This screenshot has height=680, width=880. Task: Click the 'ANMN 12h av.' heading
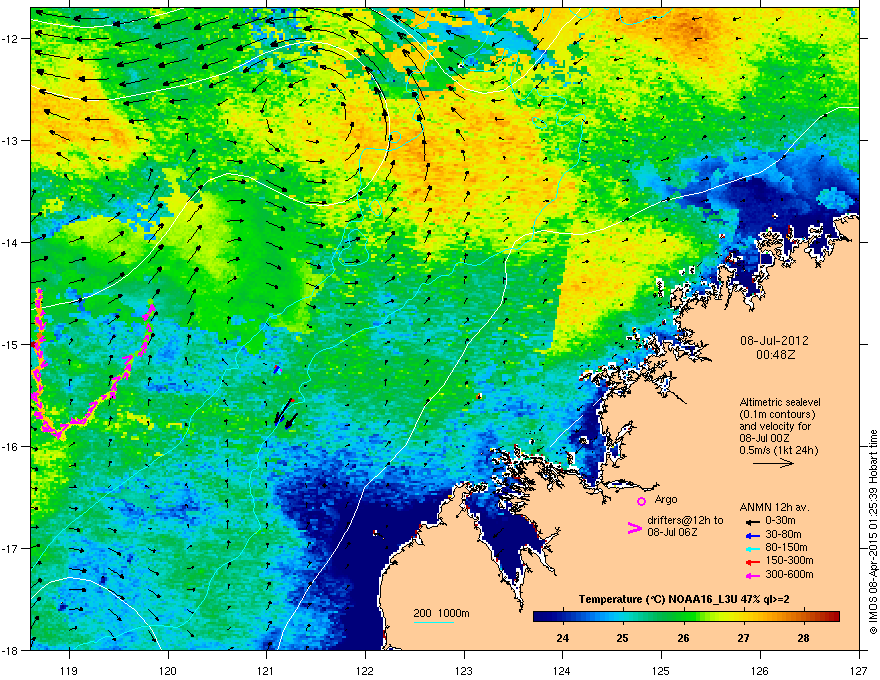pos(774,508)
